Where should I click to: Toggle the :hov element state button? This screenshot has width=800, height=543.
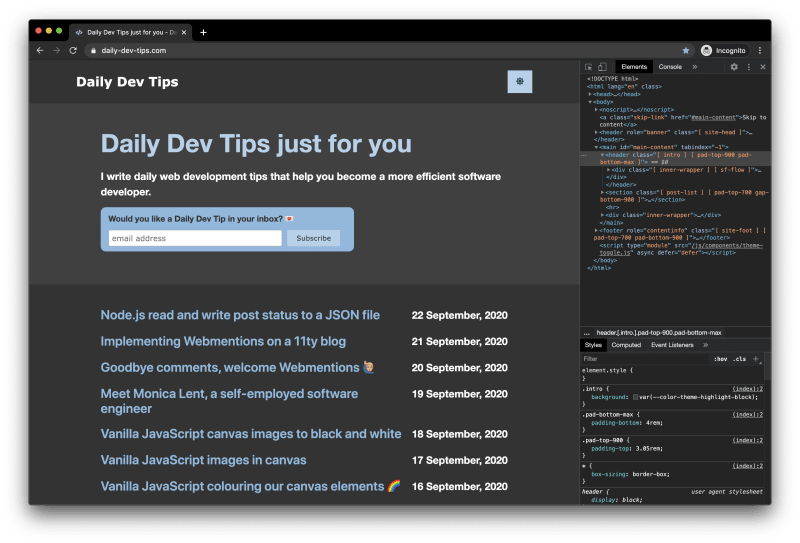720,359
